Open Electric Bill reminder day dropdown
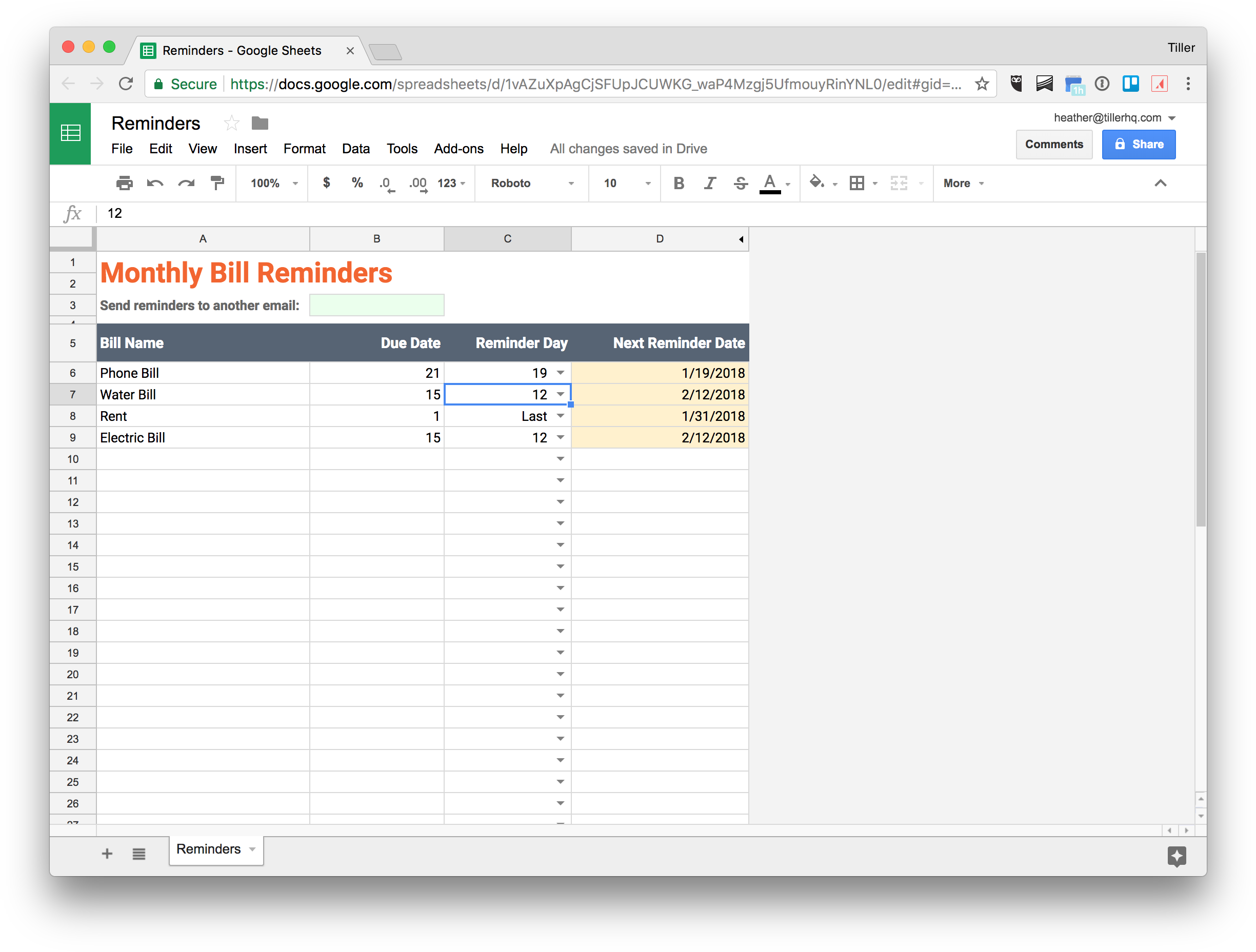The height and width of the screenshot is (952, 1256). 561,438
